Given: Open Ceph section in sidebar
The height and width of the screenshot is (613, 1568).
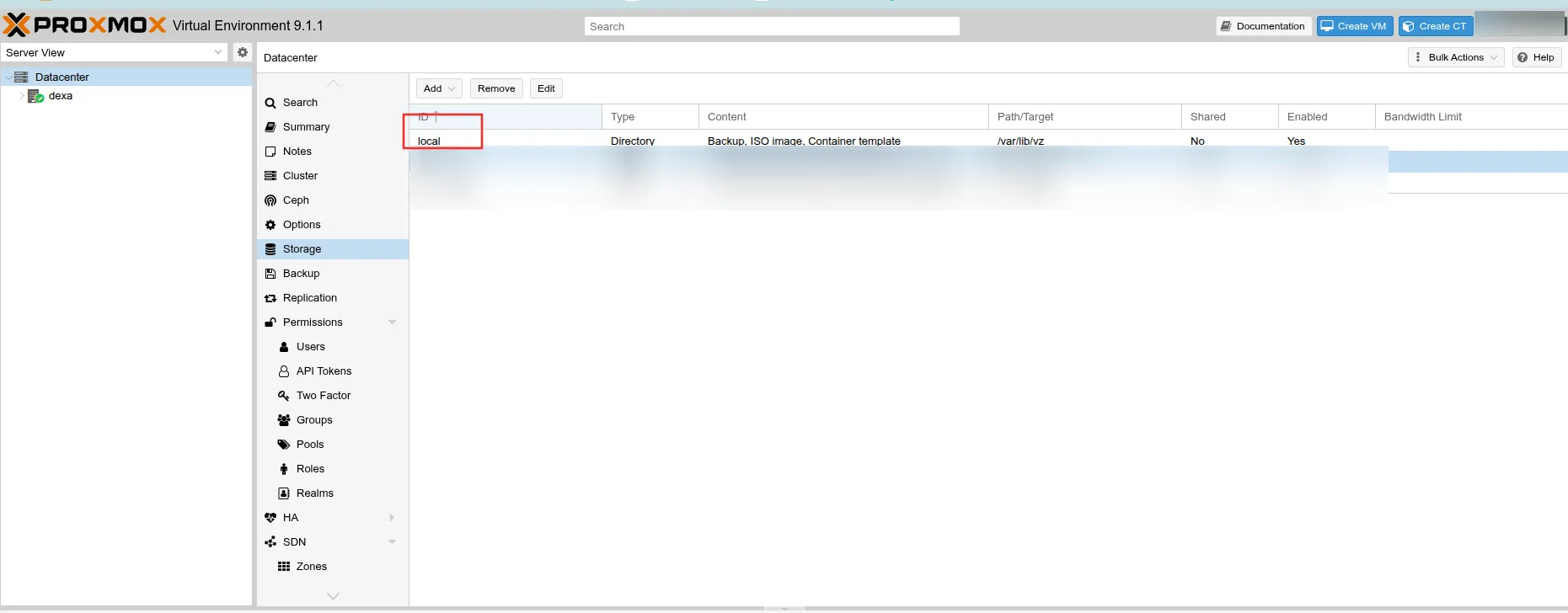Looking at the screenshot, I should tap(296, 200).
